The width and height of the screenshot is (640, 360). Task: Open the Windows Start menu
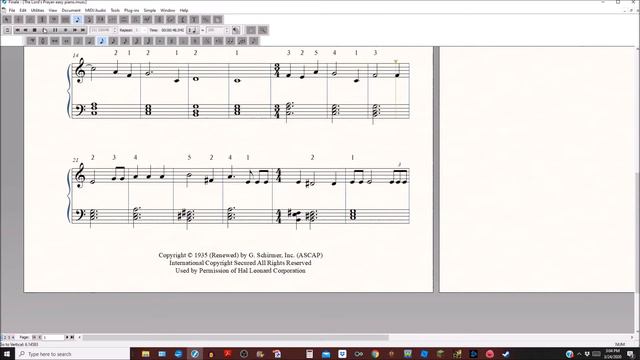point(7,354)
